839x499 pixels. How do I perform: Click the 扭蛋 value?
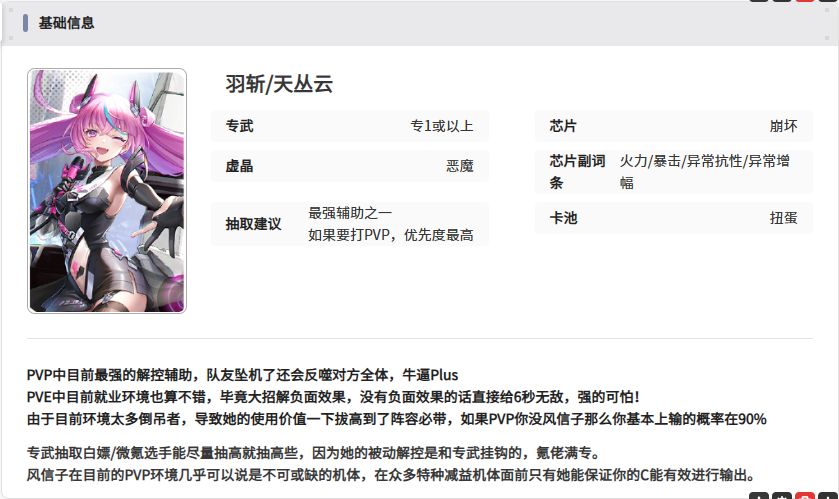click(784, 218)
